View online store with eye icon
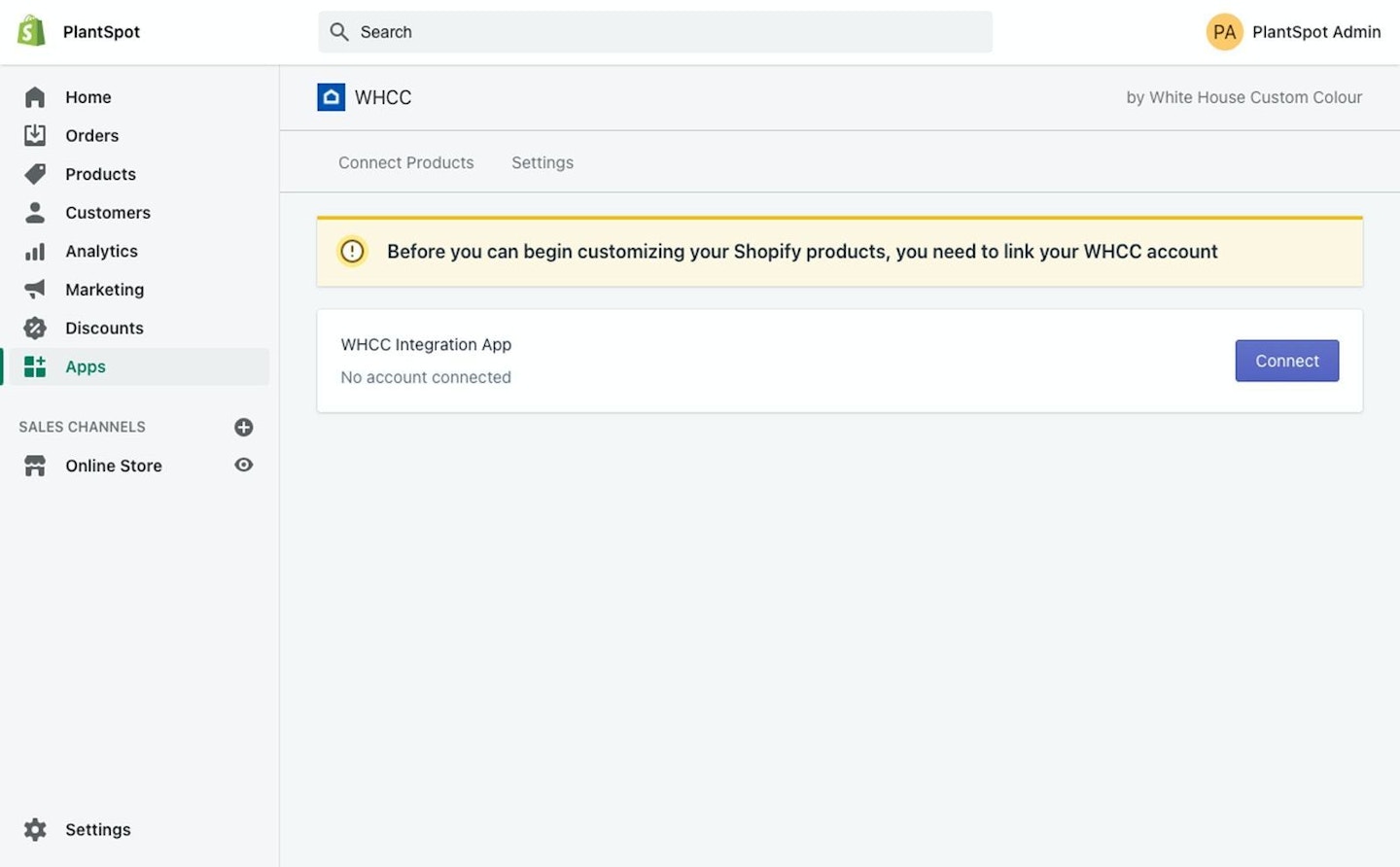 [244, 465]
